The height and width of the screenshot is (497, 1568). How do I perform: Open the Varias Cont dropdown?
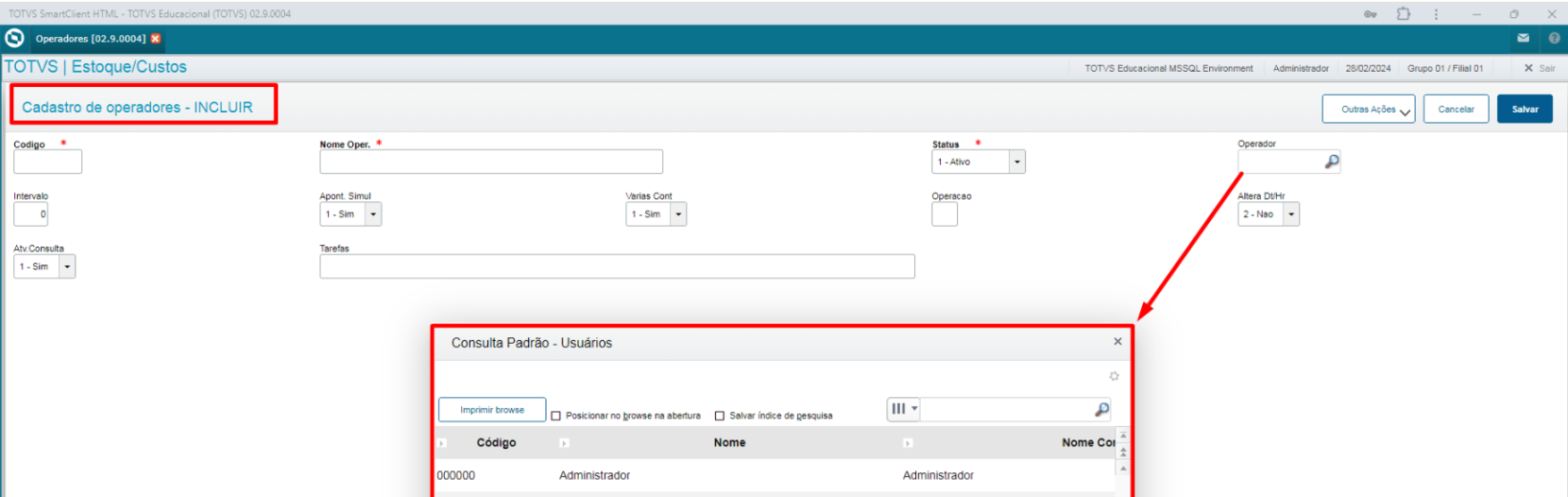pos(656,214)
